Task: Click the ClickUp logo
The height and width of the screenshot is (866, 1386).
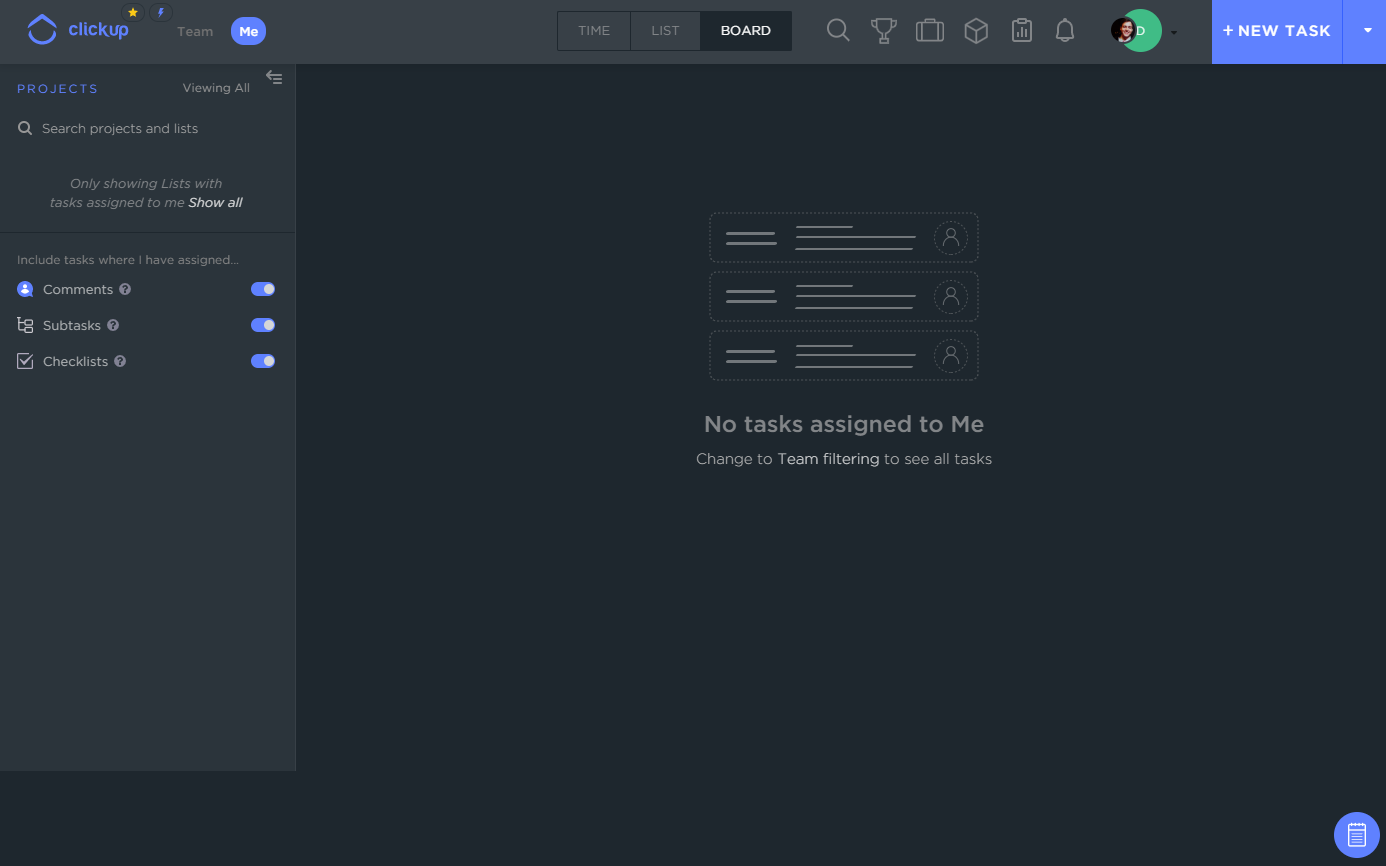Action: (78, 30)
